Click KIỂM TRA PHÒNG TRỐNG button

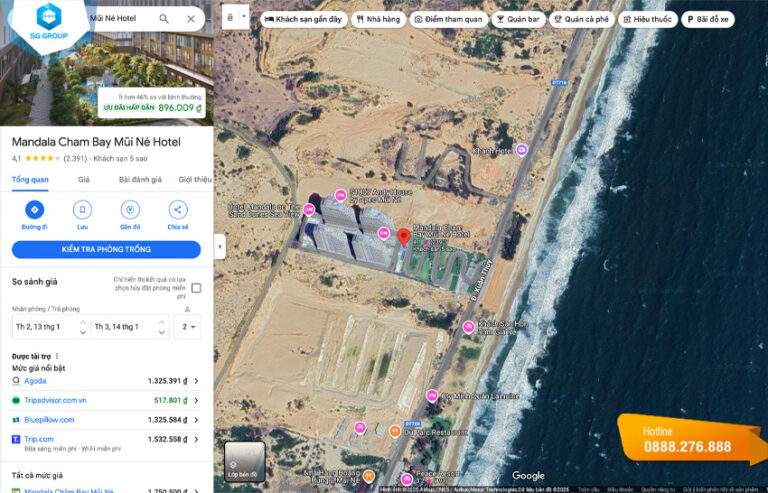[x=106, y=249]
